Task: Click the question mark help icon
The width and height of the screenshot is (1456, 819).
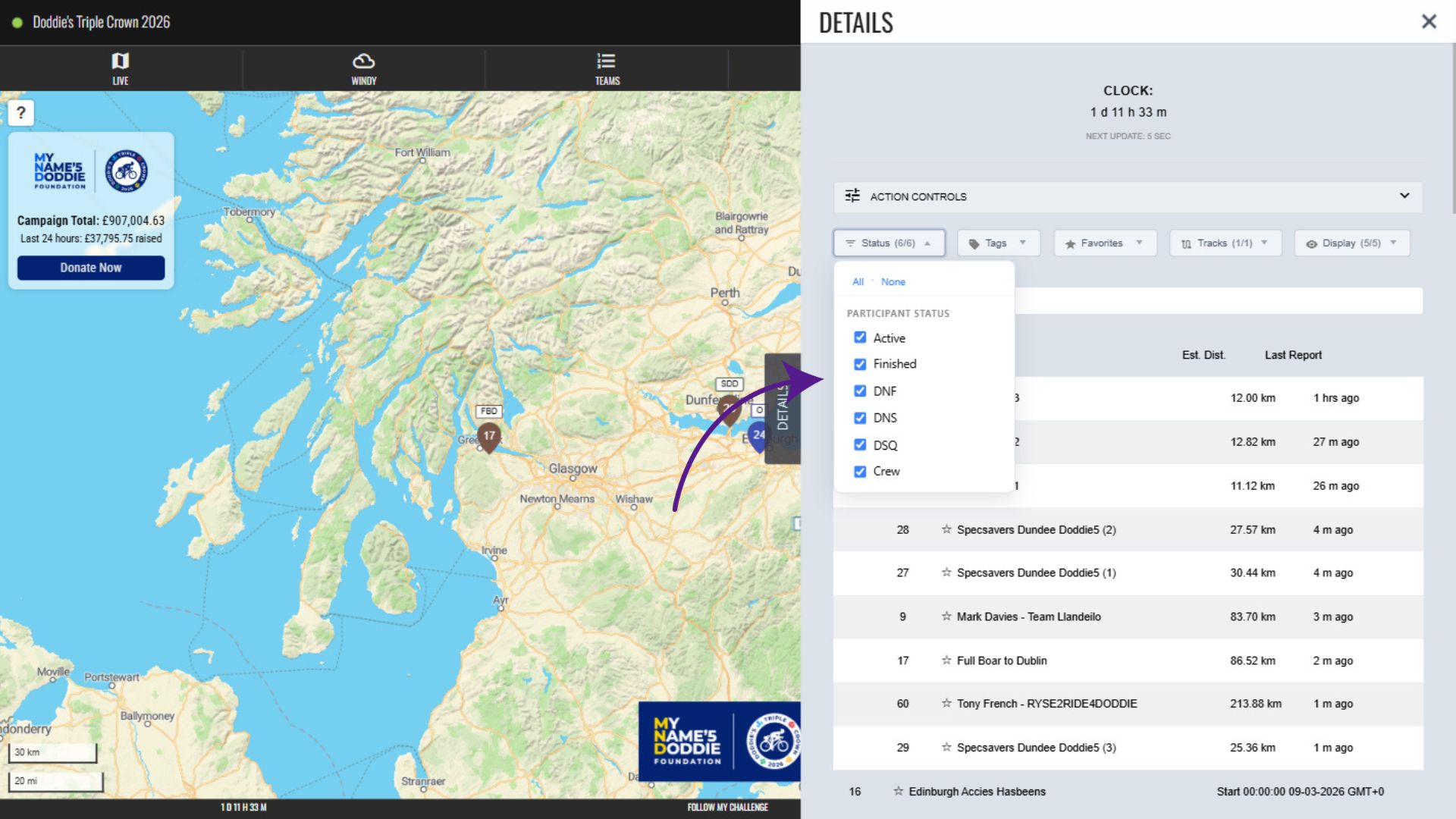Action: 20,113
